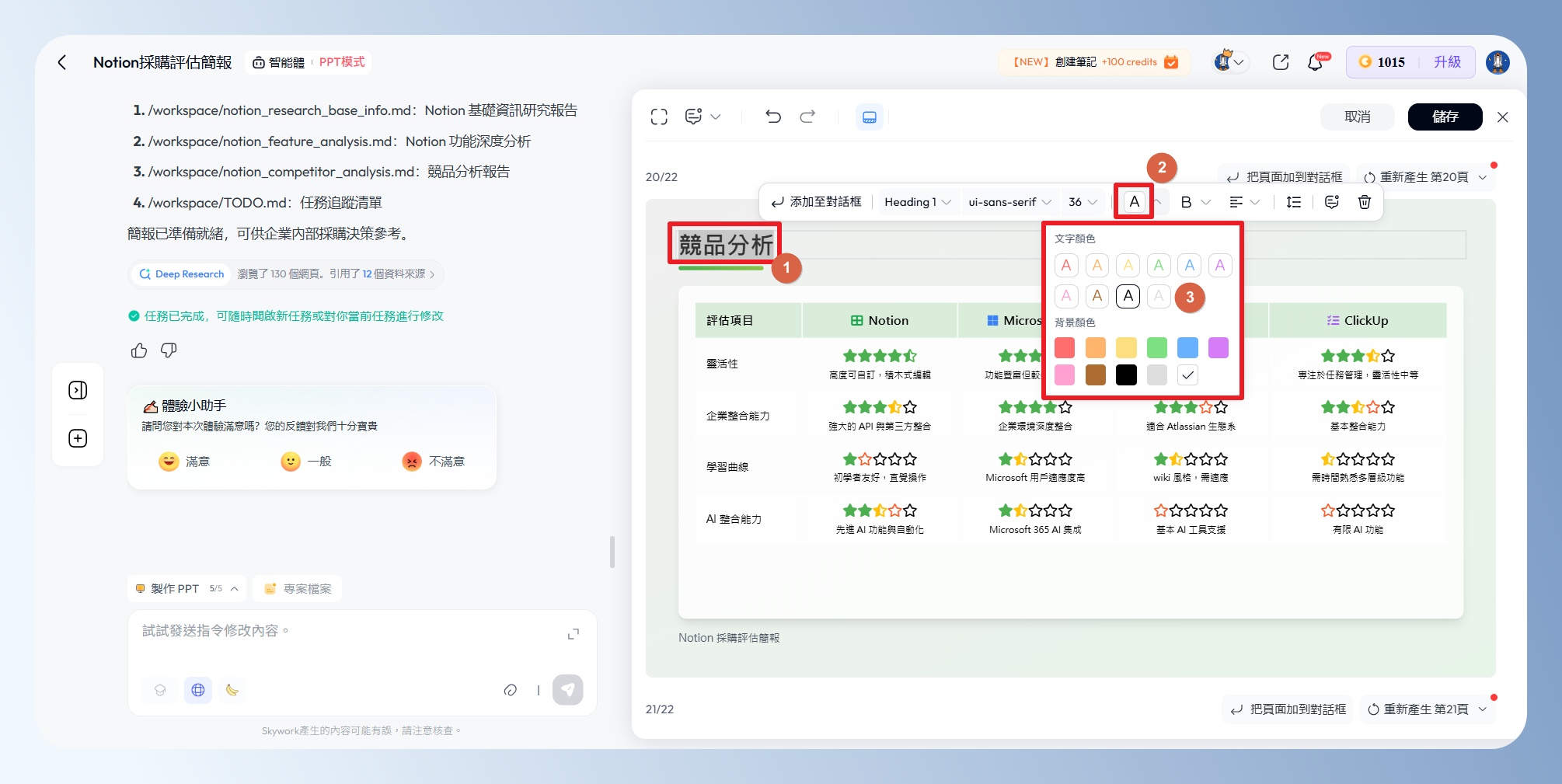This screenshot has height=784, width=1562.
Task: Pick the black background color swatch
Action: (1126, 375)
